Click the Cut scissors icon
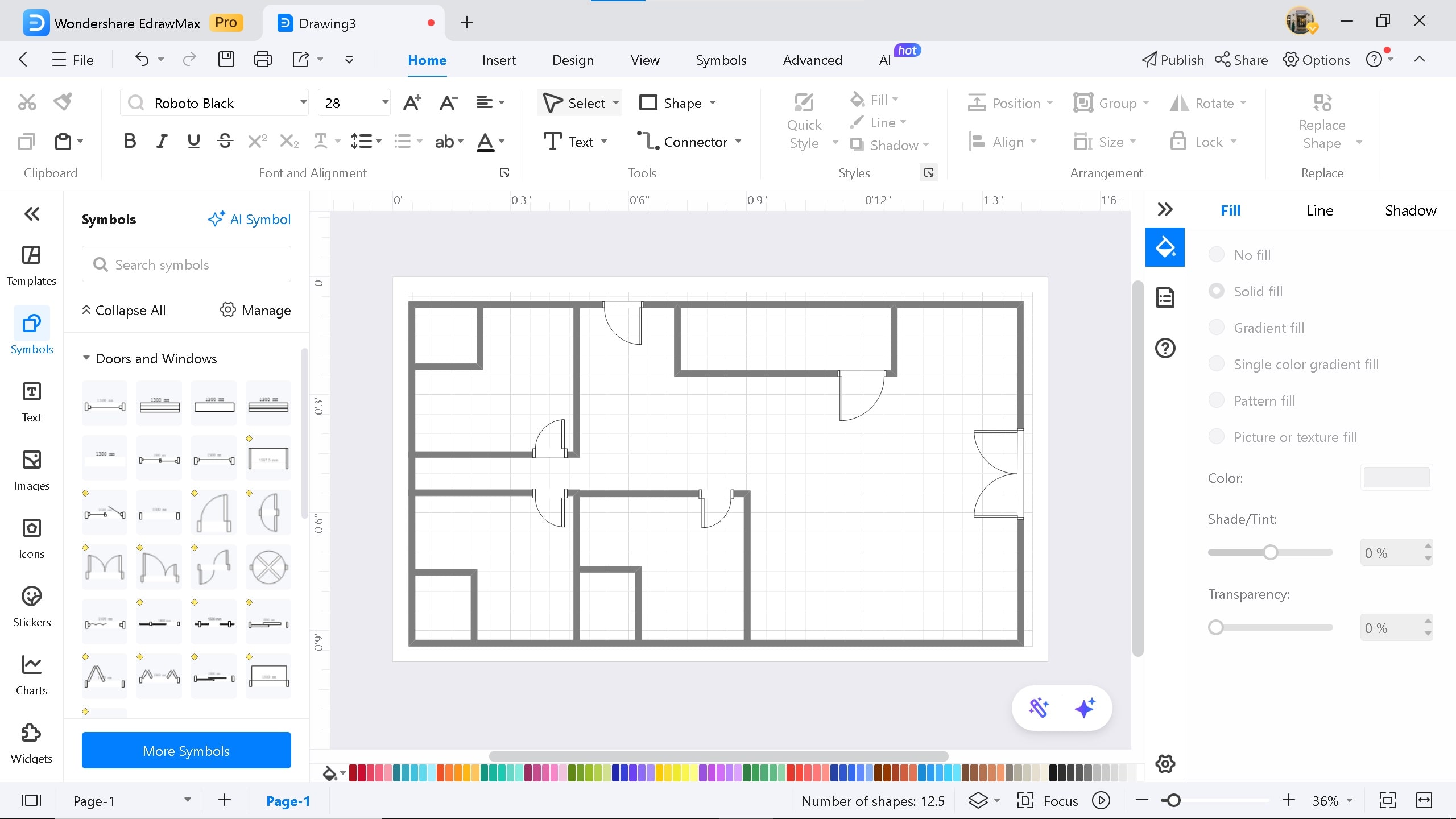This screenshot has width=1456, height=819. (x=27, y=102)
